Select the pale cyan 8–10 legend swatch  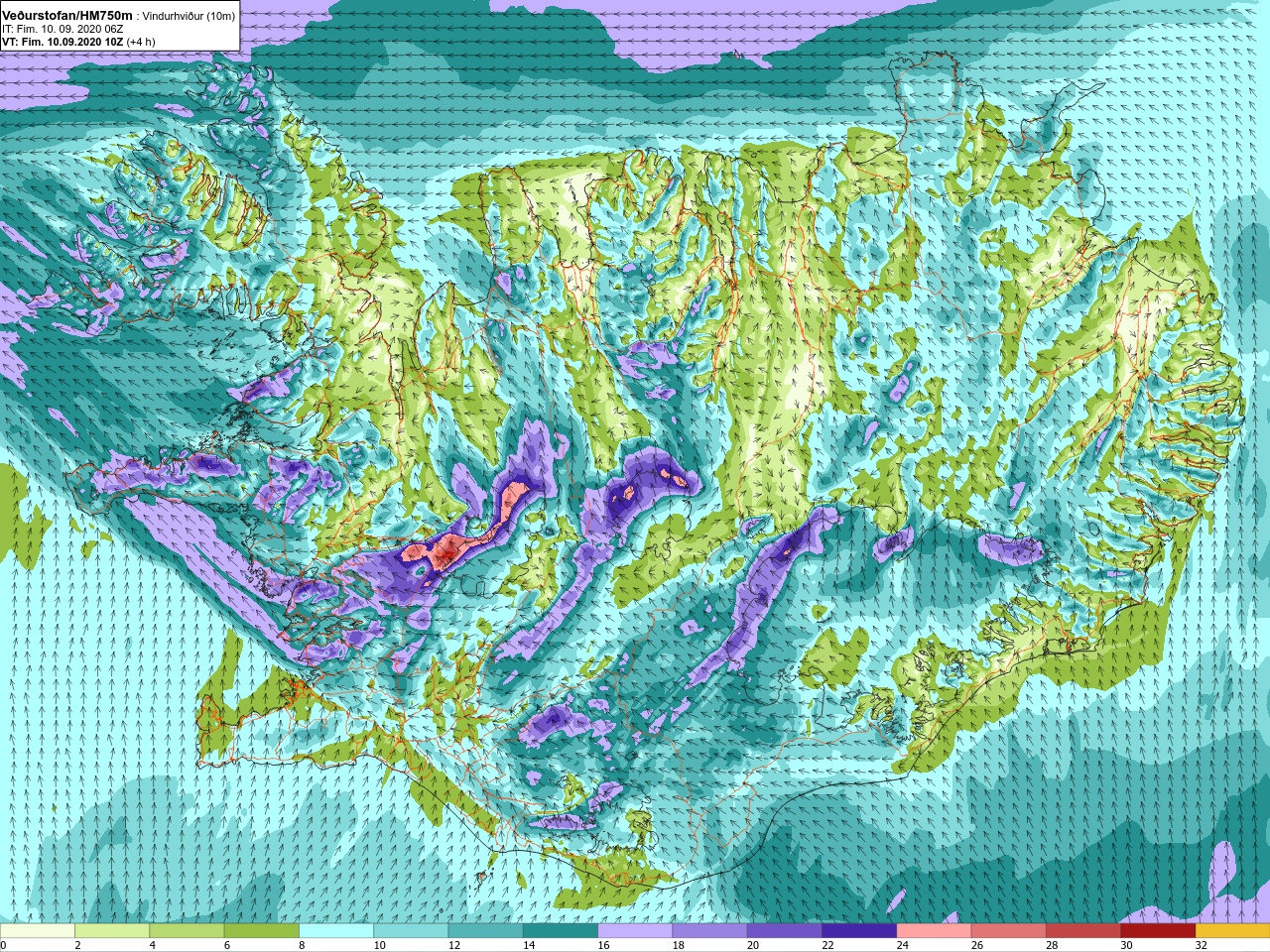[x=336, y=931]
